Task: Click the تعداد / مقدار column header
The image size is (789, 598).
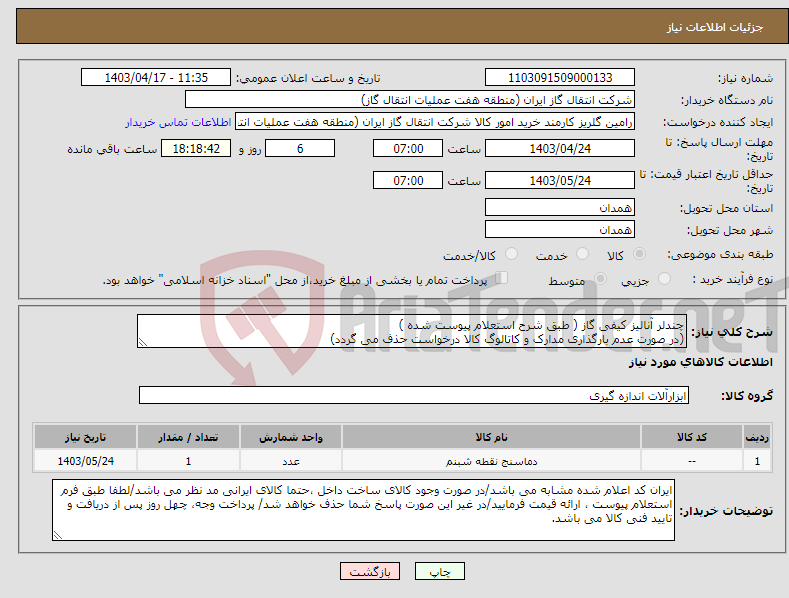Action: pos(188,437)
